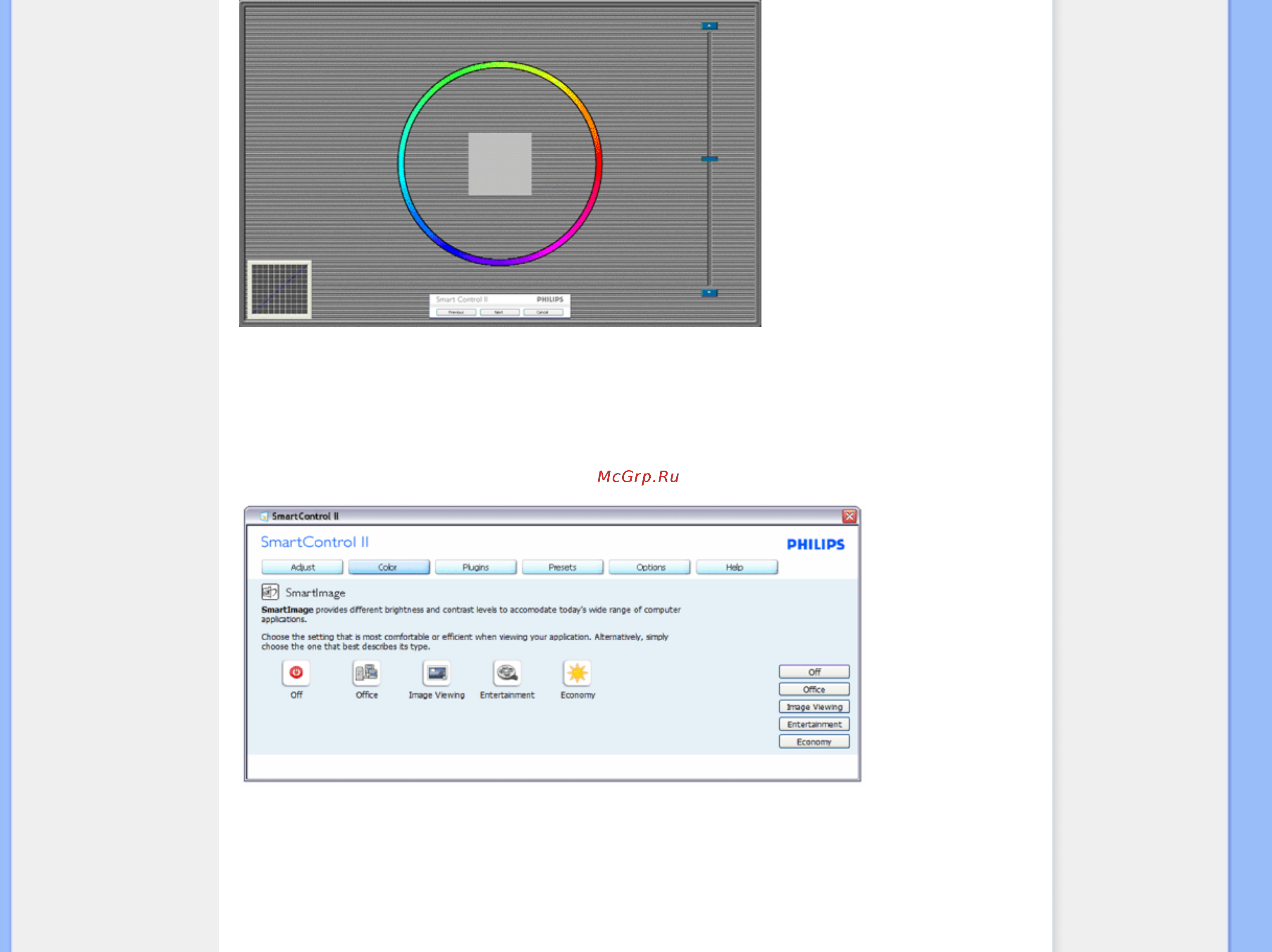Click the vertical slider handle

(x=709, y=159)
